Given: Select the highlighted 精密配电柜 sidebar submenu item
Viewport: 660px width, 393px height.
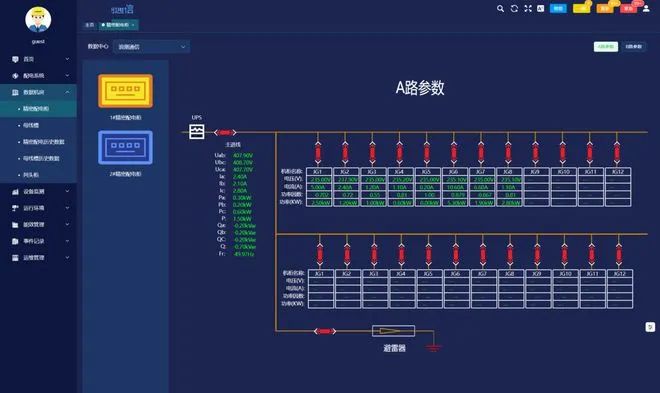Looking at the screenshot, I should click(x=38, y=109).
